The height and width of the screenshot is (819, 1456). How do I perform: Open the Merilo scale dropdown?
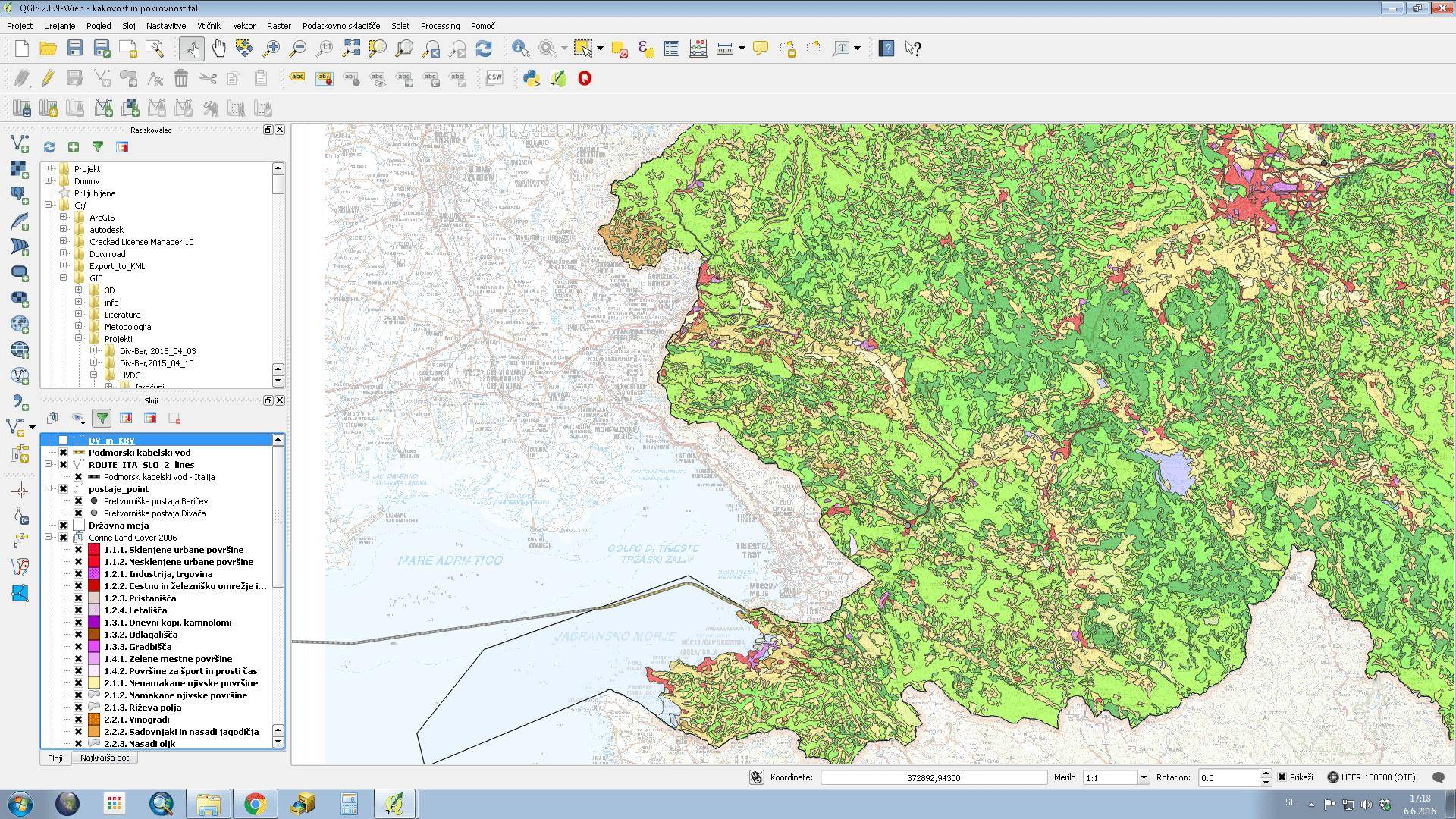pos(1143,777)
